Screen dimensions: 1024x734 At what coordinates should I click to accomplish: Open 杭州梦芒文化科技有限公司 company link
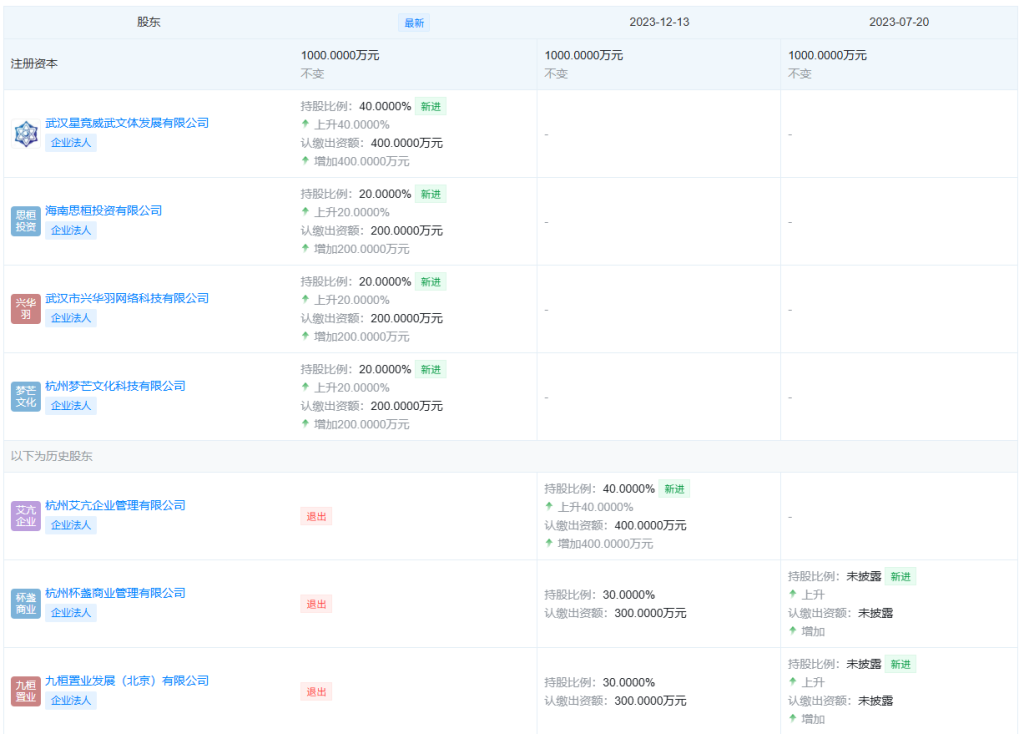tap(115, 386)
